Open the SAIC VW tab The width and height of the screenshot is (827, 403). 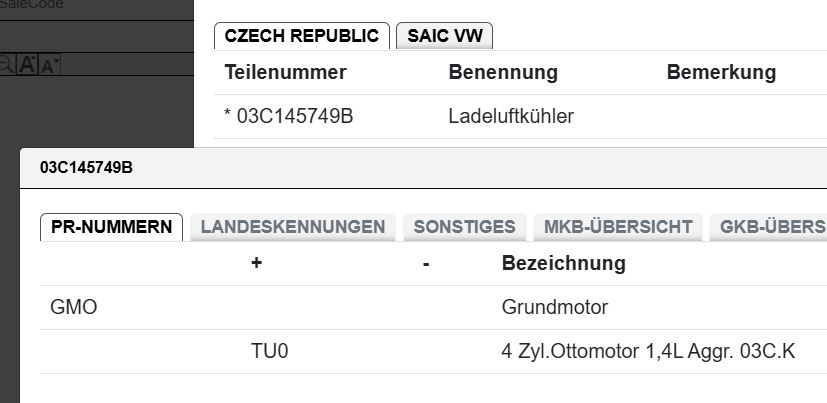[444, 36]
